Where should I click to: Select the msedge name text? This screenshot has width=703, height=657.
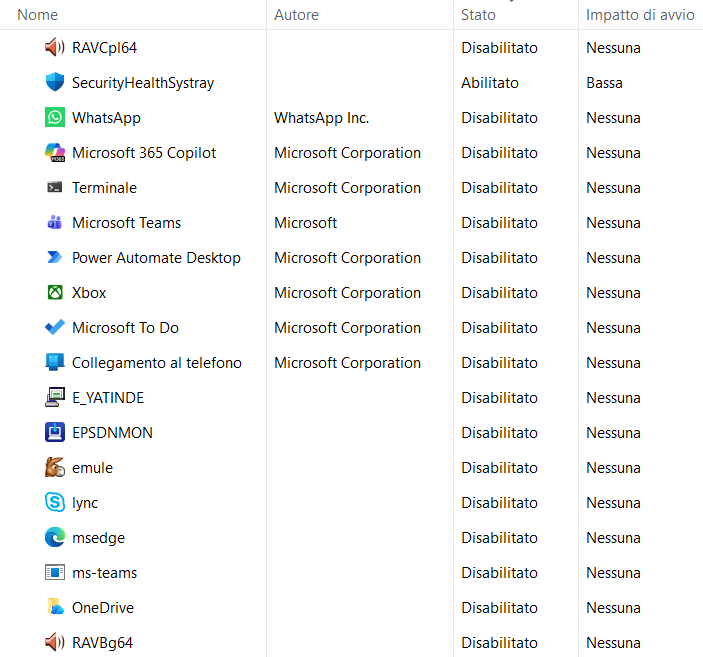tap(98, 537)
